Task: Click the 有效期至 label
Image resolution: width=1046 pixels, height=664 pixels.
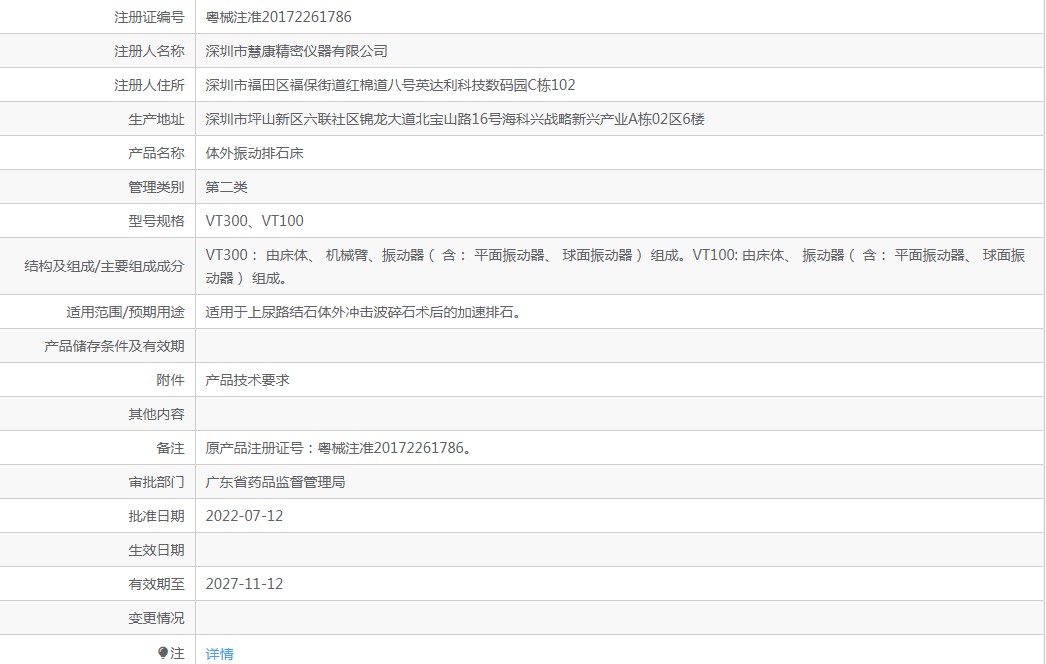Action: (x=156, y=584)
